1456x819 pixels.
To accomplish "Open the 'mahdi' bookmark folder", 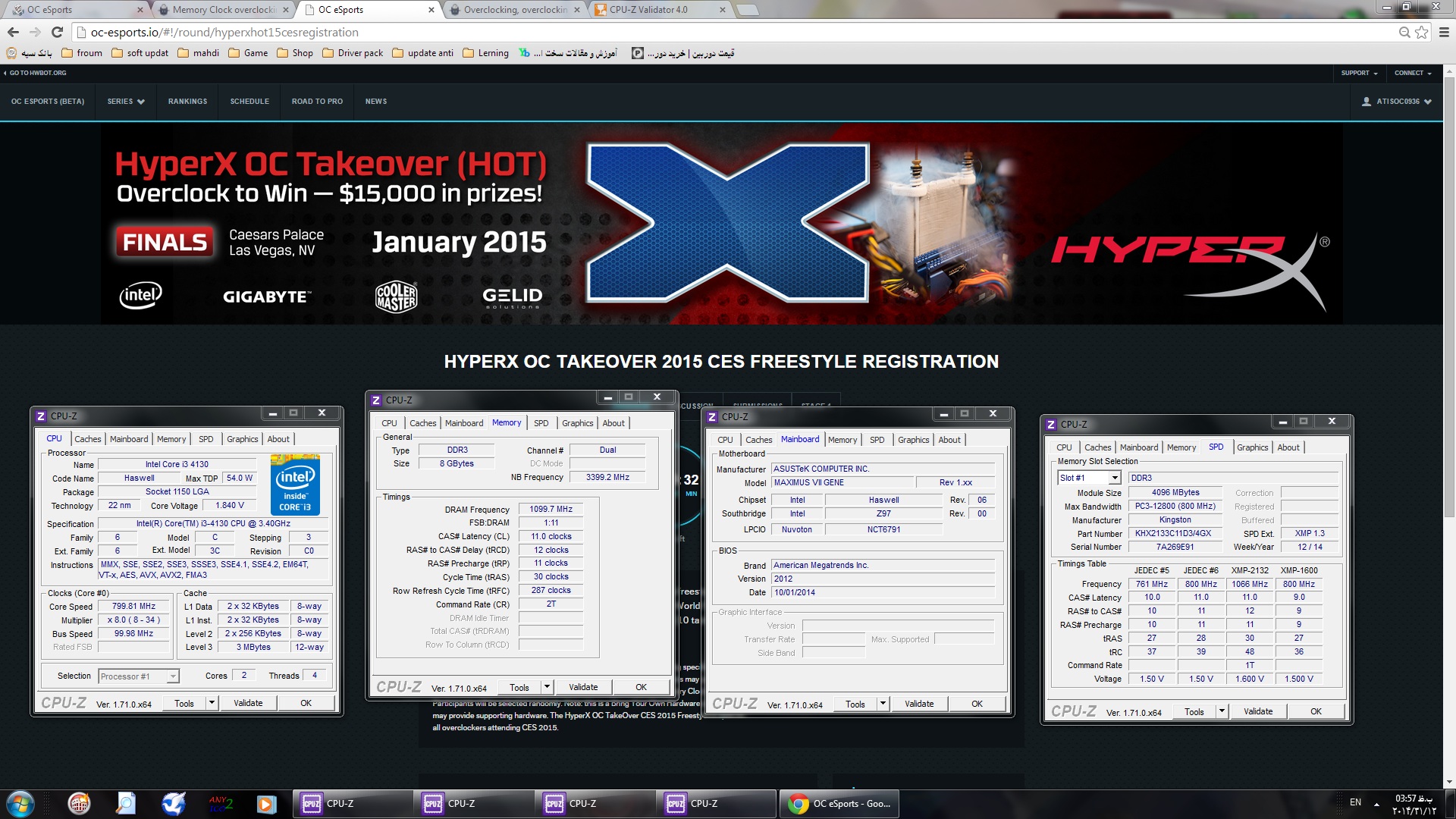I will (199, 53).
